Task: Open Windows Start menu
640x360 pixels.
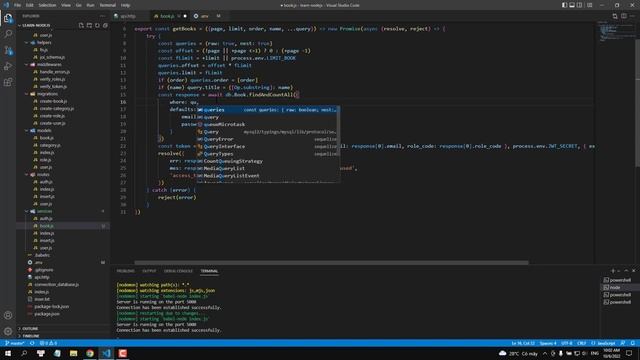Action: click(8, 353)
